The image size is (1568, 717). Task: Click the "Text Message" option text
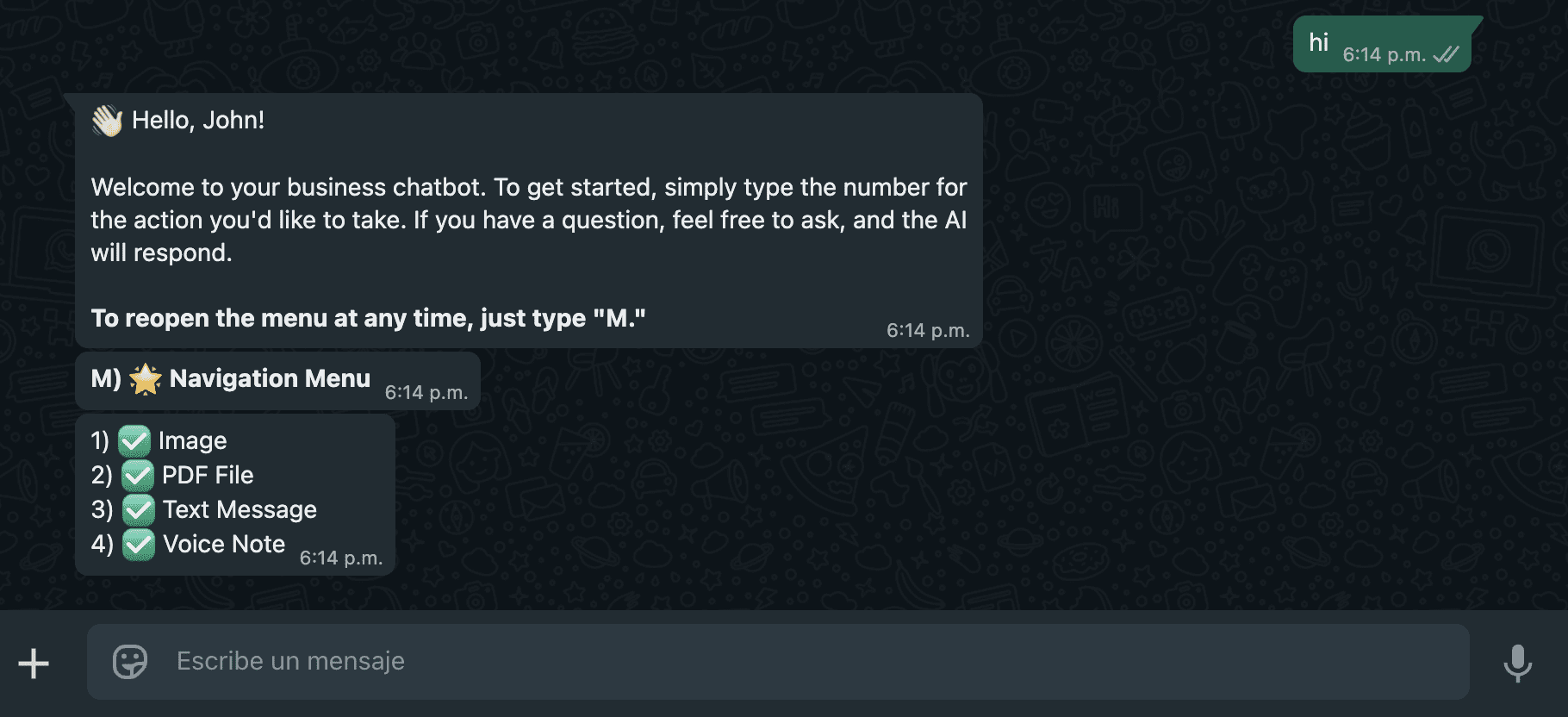pyautogui.click(x=240, y=510)
